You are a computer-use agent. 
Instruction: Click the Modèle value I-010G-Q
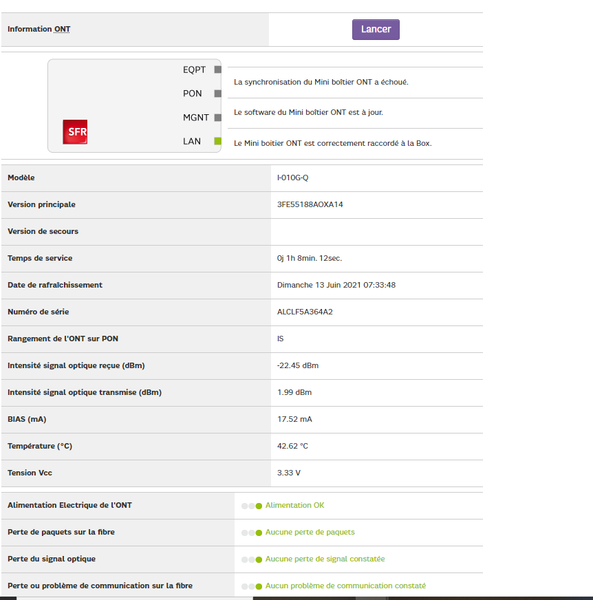point(292,178)
